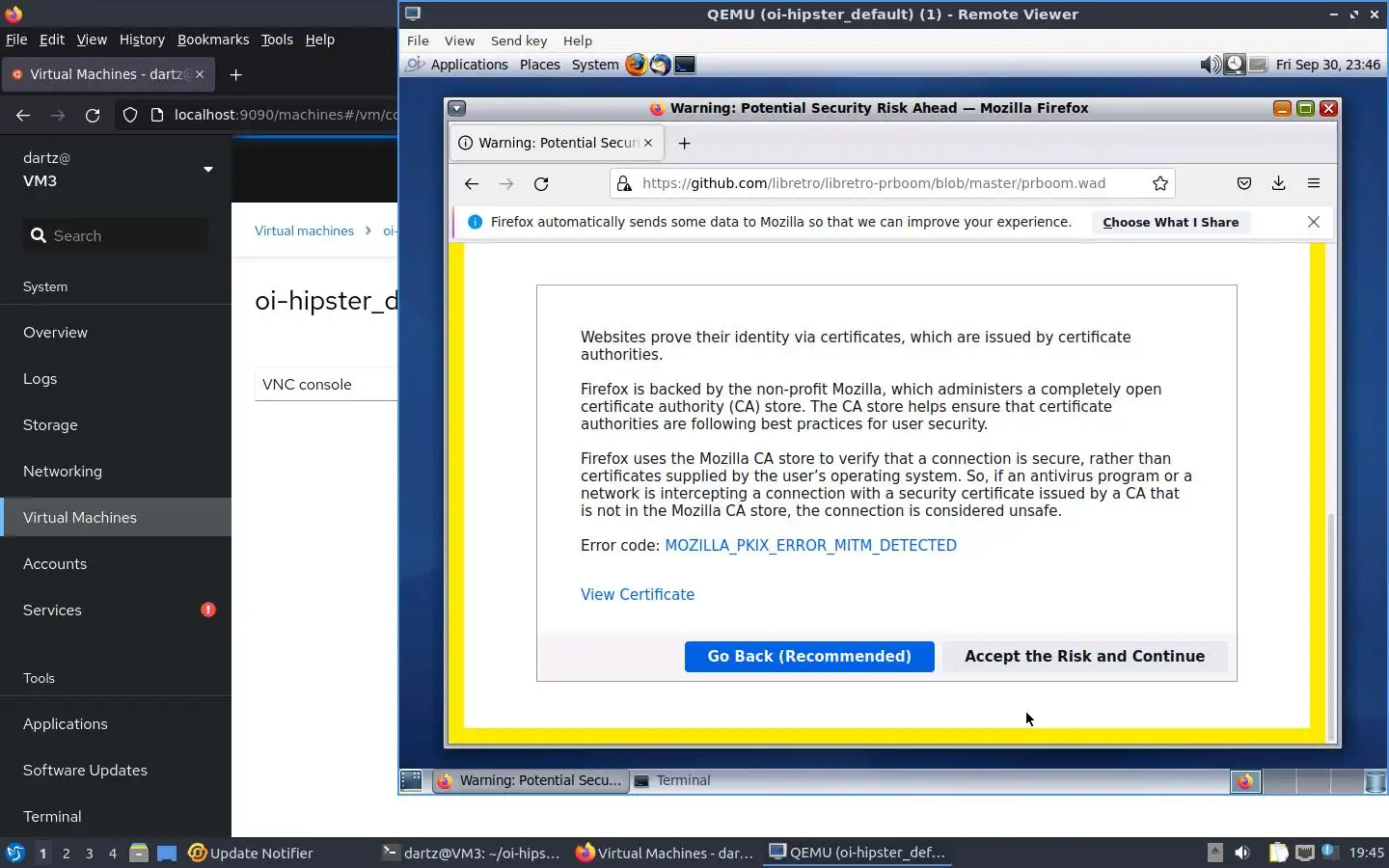Open Software Updates in Cockpit sidebar
1389x868 pixels.
[116, 770]
